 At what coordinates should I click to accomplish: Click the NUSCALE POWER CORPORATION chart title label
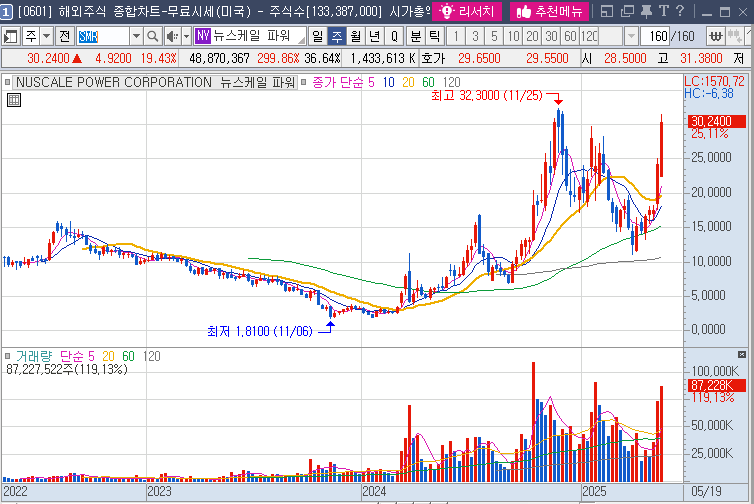(x=155, y=82)
